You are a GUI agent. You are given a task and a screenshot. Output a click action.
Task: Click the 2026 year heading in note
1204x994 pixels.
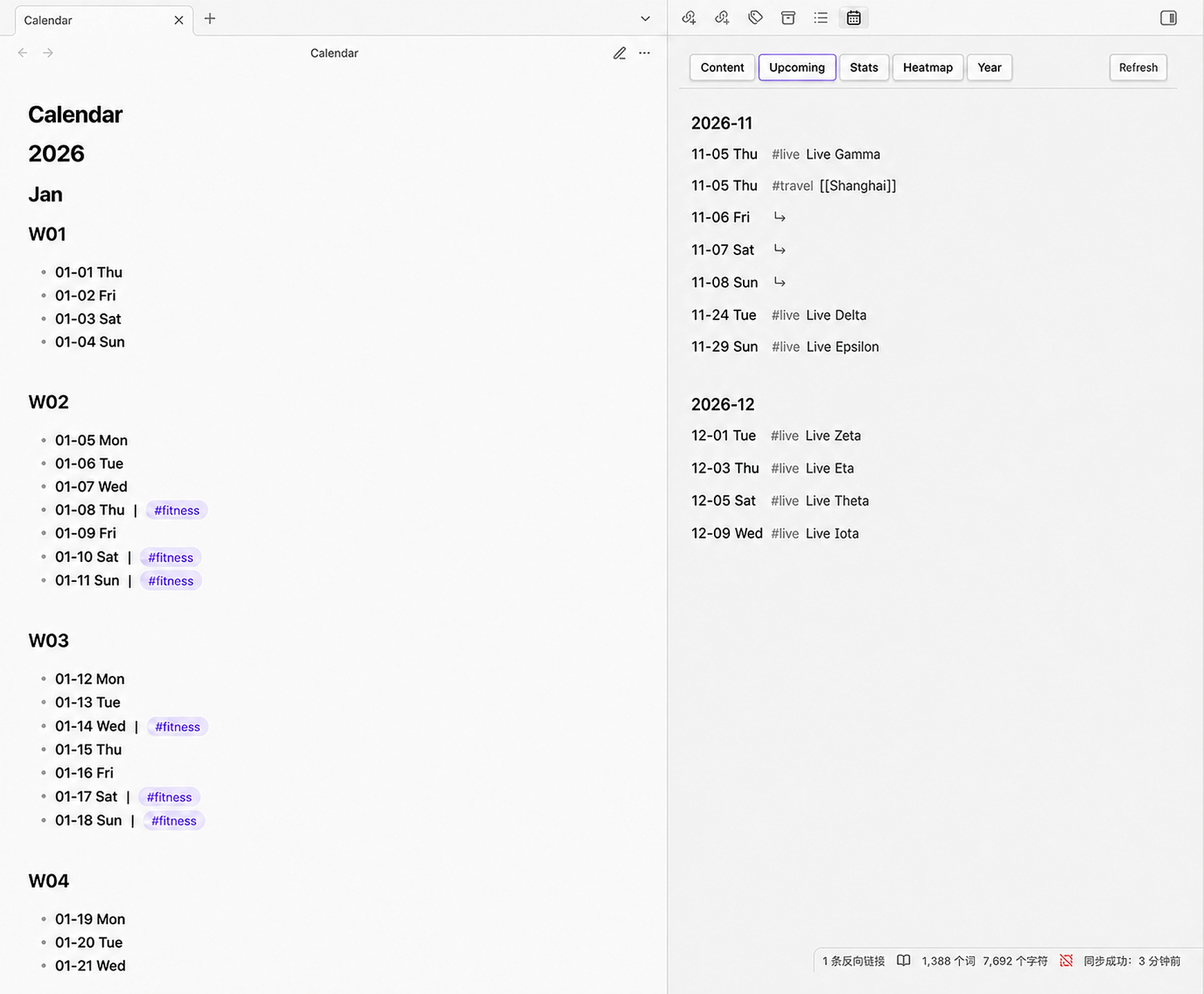(57, 153)
